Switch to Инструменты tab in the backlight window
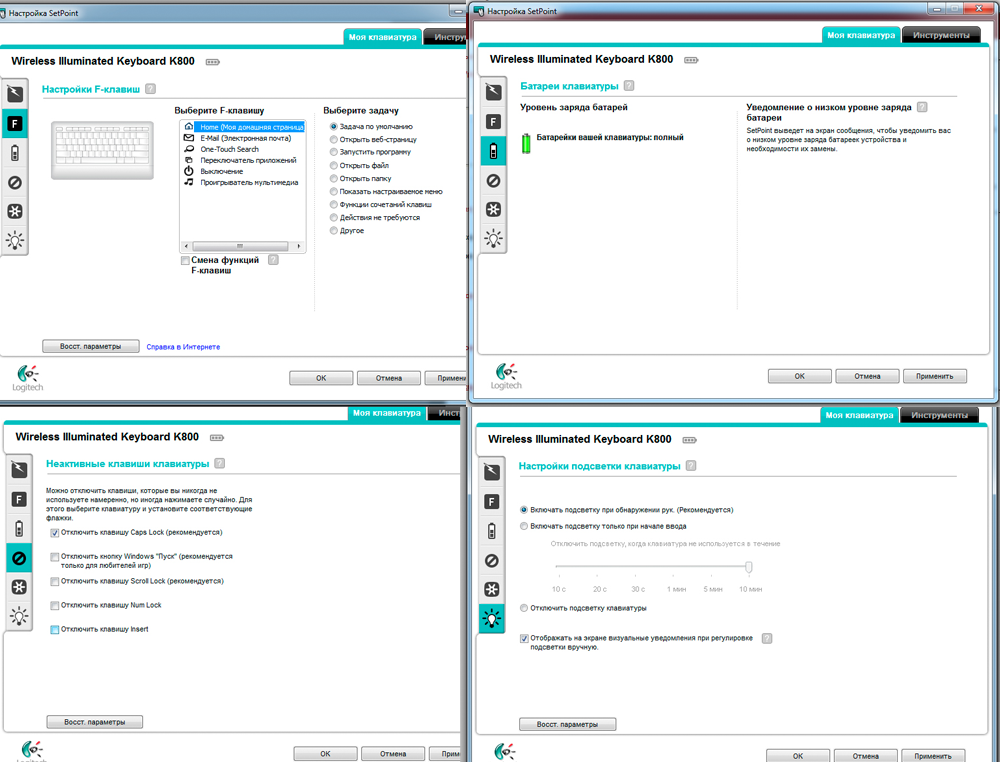Image resolution: width=1000 pixels, height=762 pixels. coord(939,415)
